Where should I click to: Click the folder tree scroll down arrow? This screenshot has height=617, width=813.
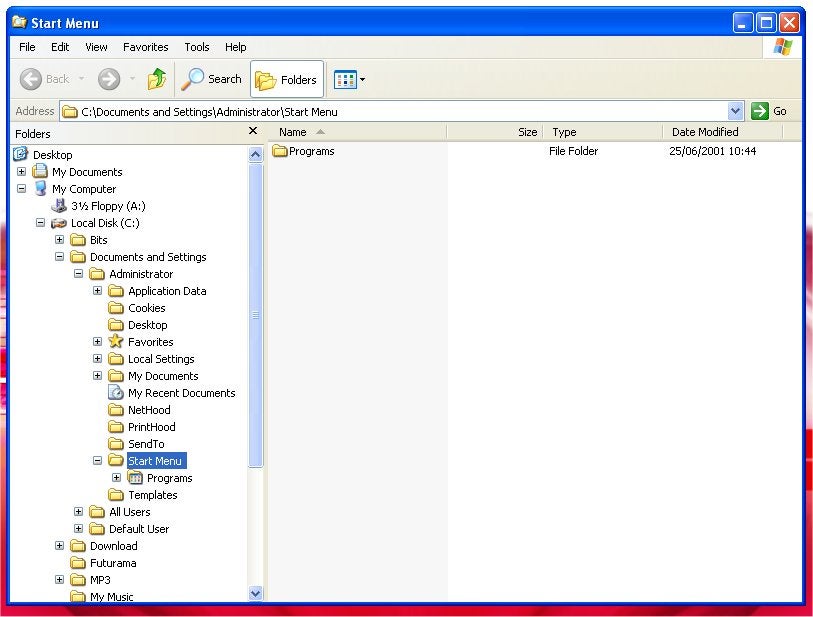(x=256, y=593)
